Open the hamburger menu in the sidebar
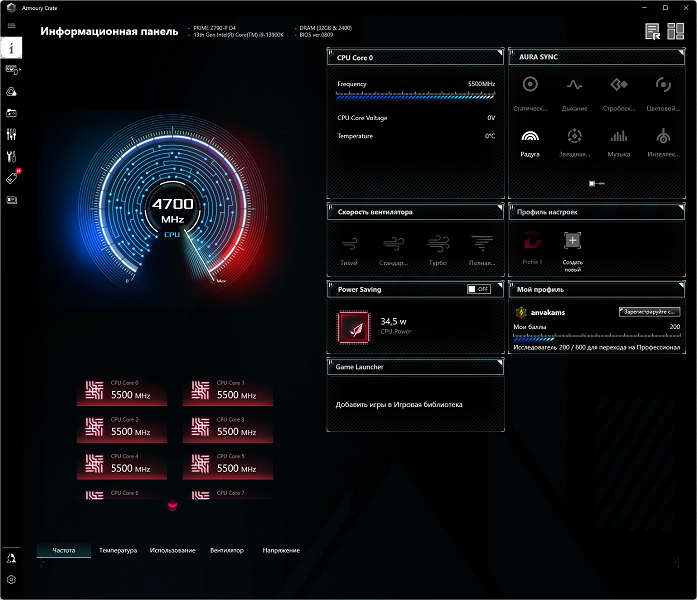 tap(11, 25)
